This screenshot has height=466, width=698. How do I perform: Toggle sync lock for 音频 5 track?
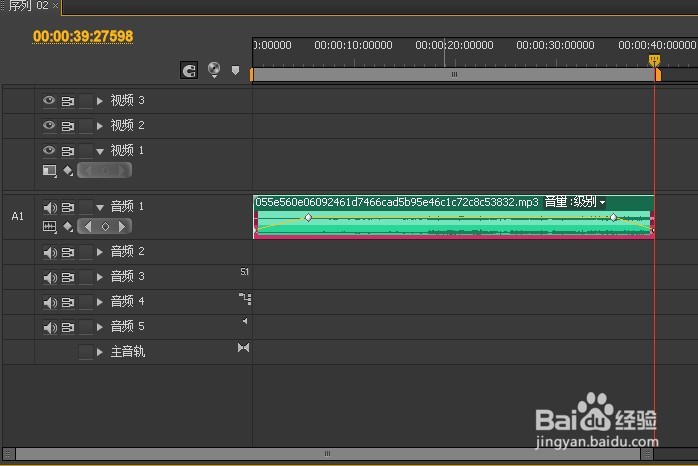(x=68, y=328)
